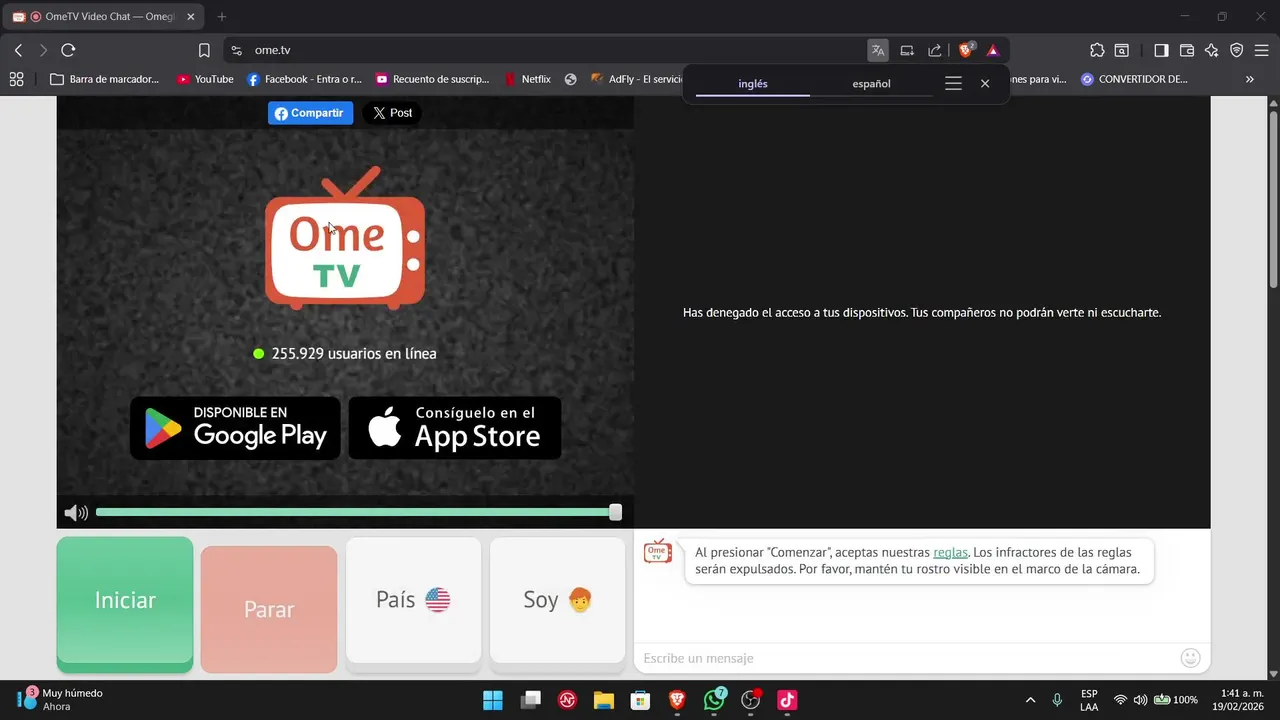Screen dimensions: 1280x720
Task: Open the translate popup options menu
Action: pos(953,84)
